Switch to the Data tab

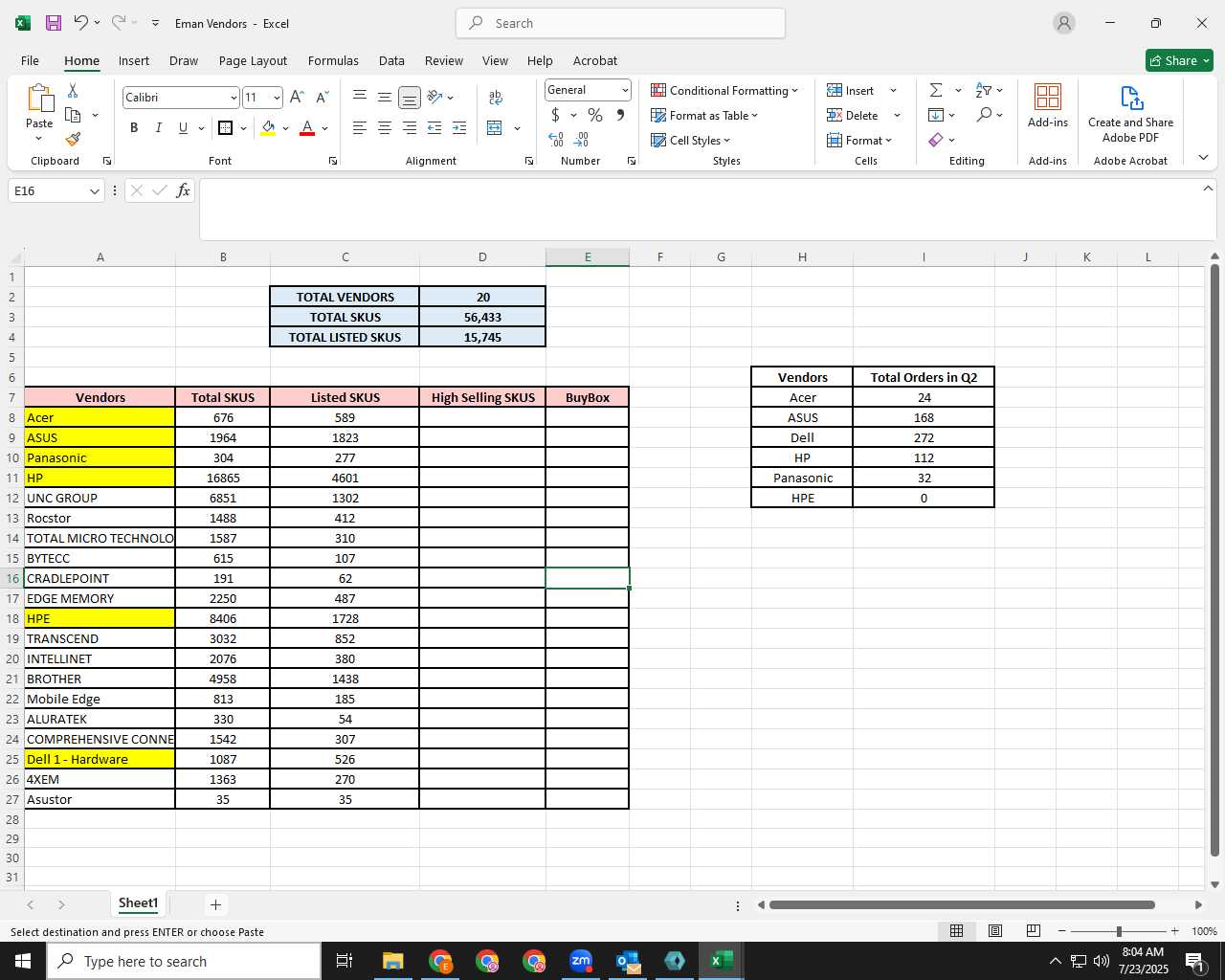point(391,60)
